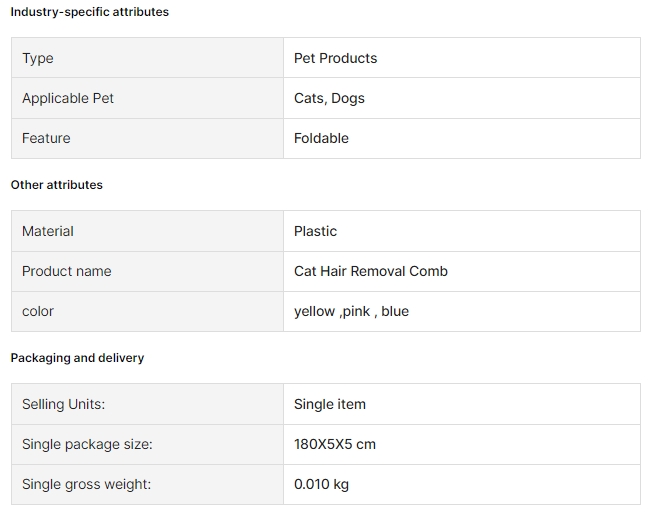Click the Applicable Pet label

point(68,98)
